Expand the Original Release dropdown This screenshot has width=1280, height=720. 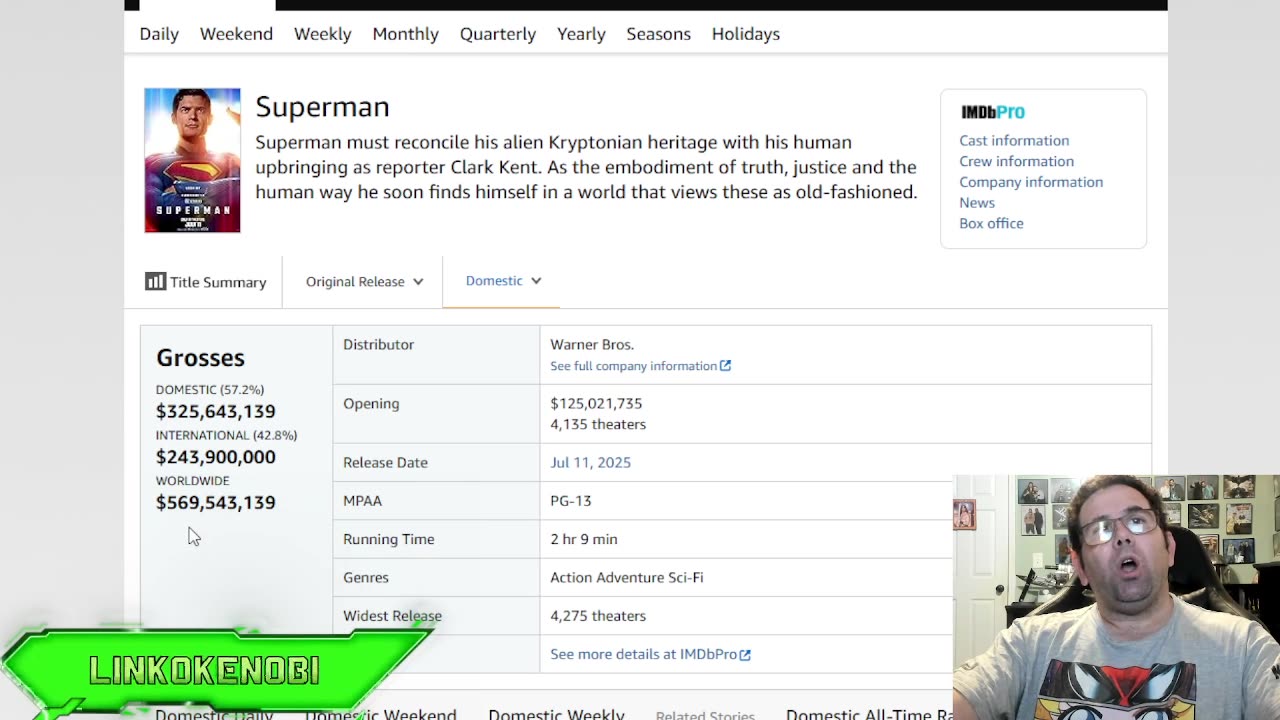pos(364,282)
